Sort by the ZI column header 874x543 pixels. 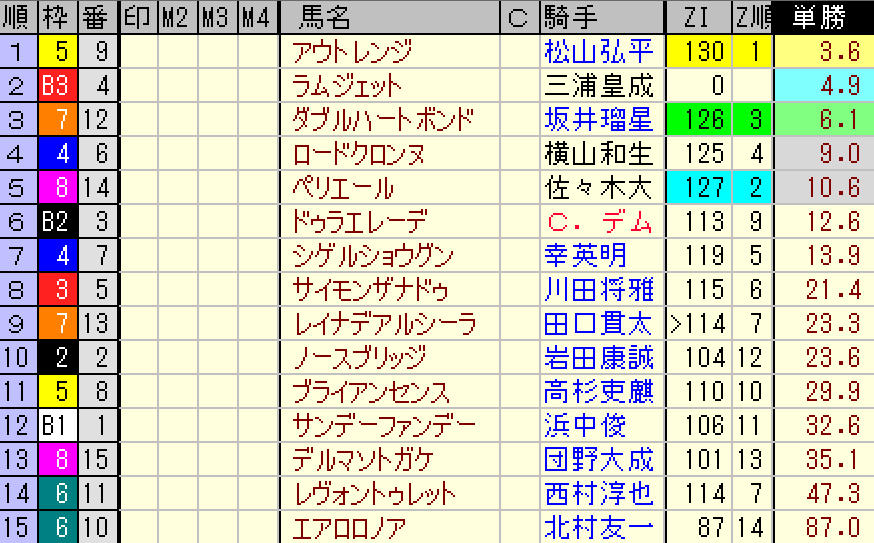point(698,17)
